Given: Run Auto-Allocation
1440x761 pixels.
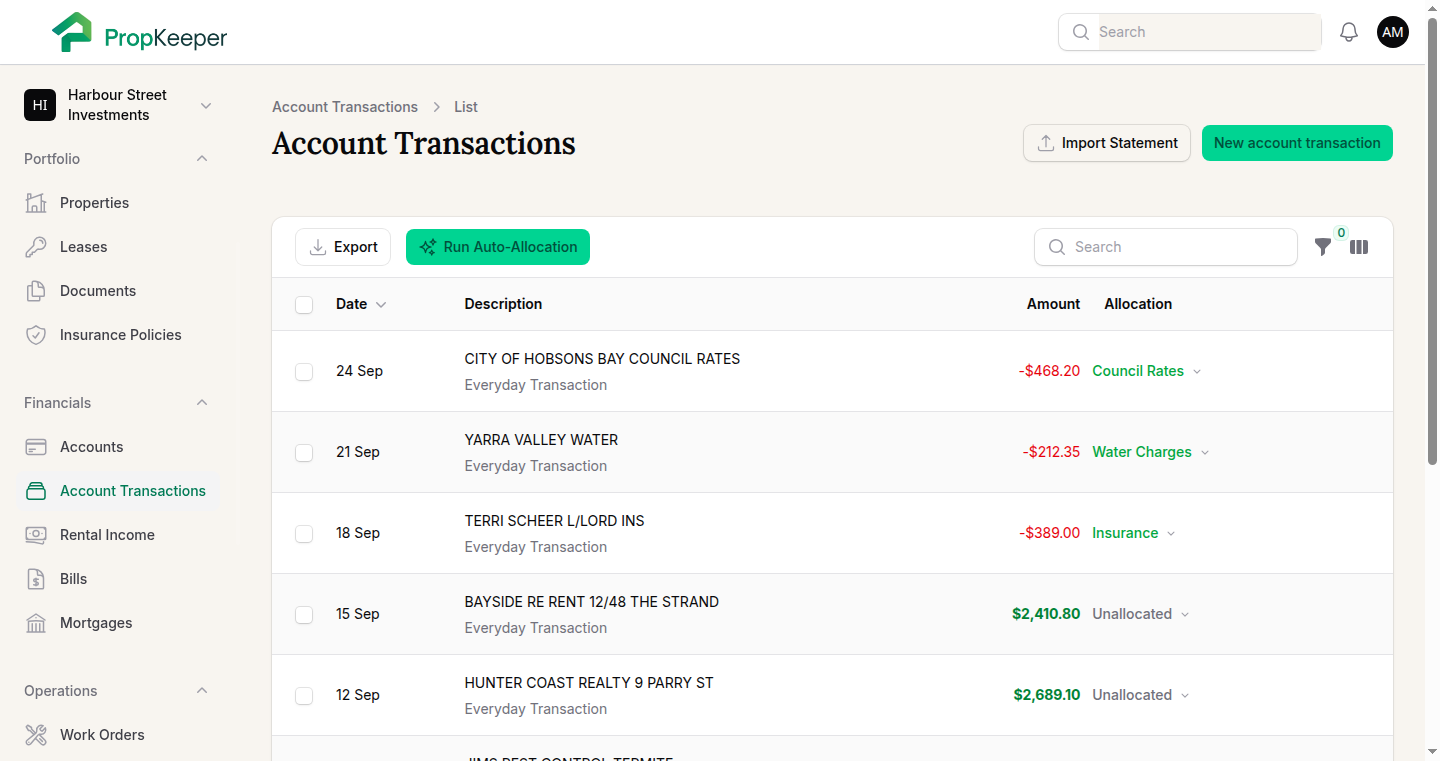Looking at the screenshot, I should tap(498, 247).
